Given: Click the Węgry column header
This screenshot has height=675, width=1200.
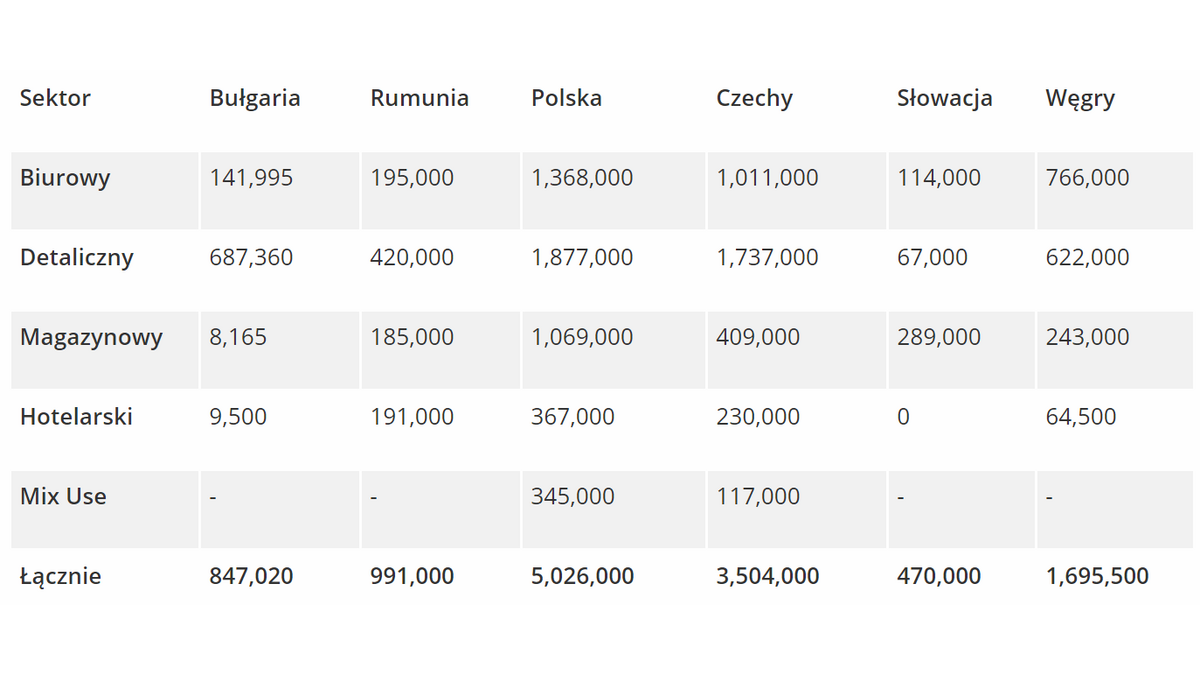Looking at the screenshot, I should point(1080,98).
